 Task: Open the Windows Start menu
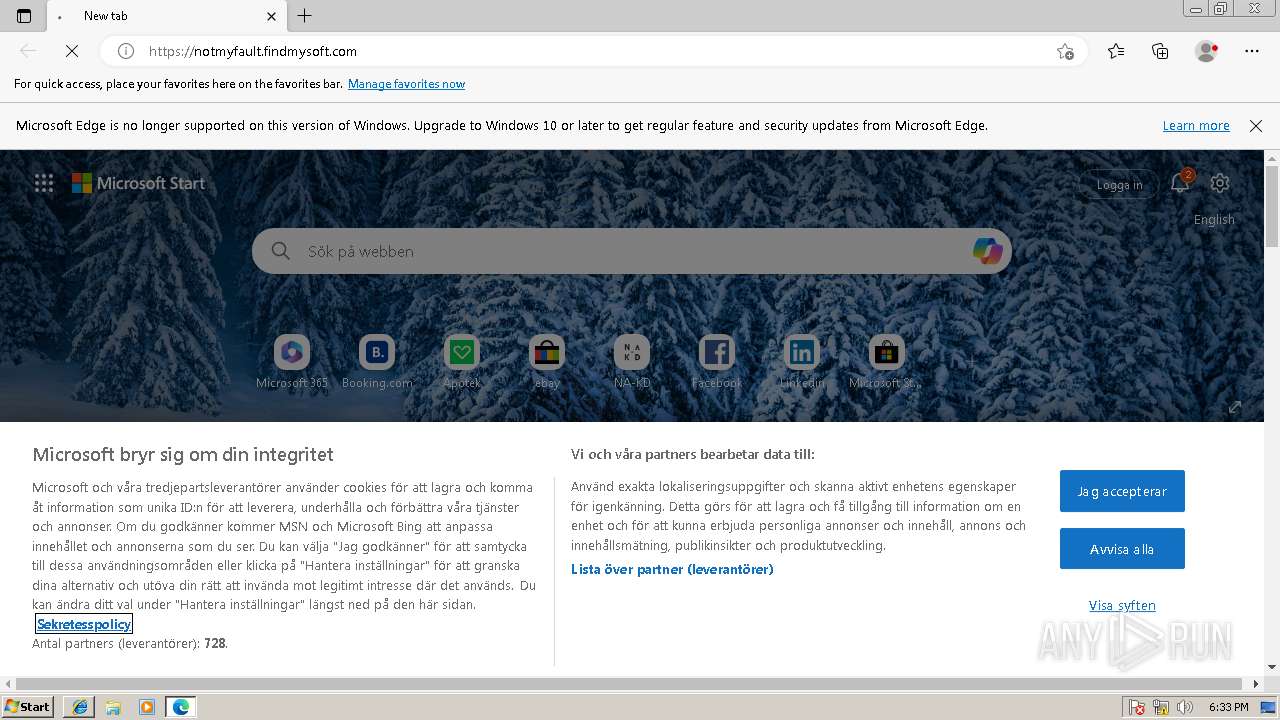click(28, 706)
